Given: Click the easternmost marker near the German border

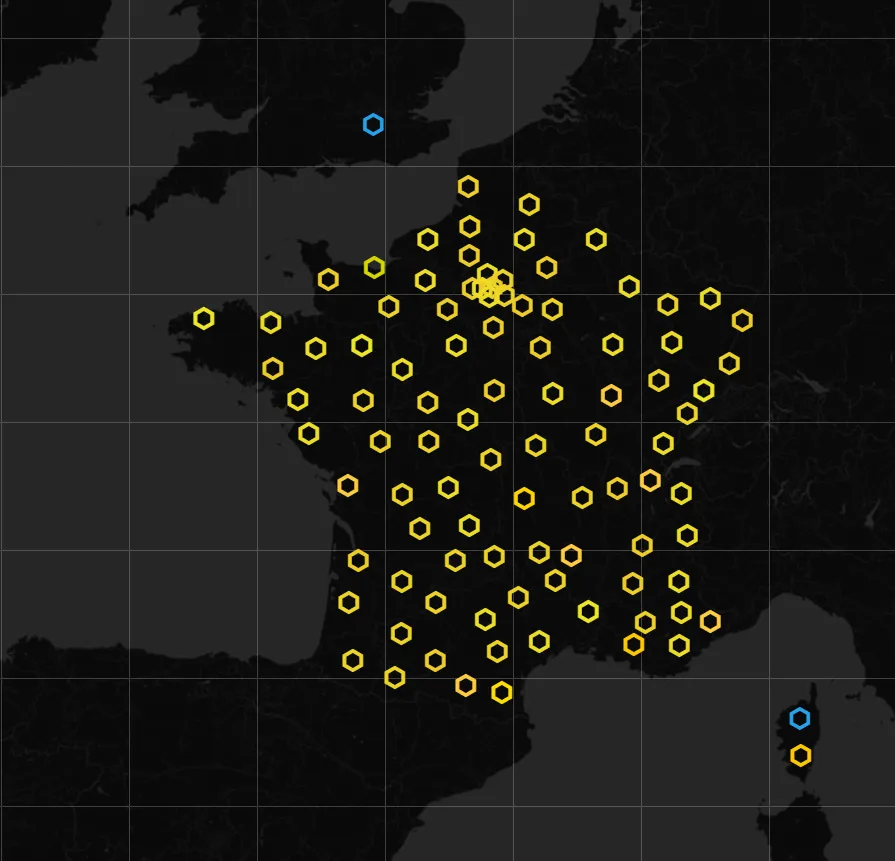Looking at the screenshot, I should [x=744, y=321].
